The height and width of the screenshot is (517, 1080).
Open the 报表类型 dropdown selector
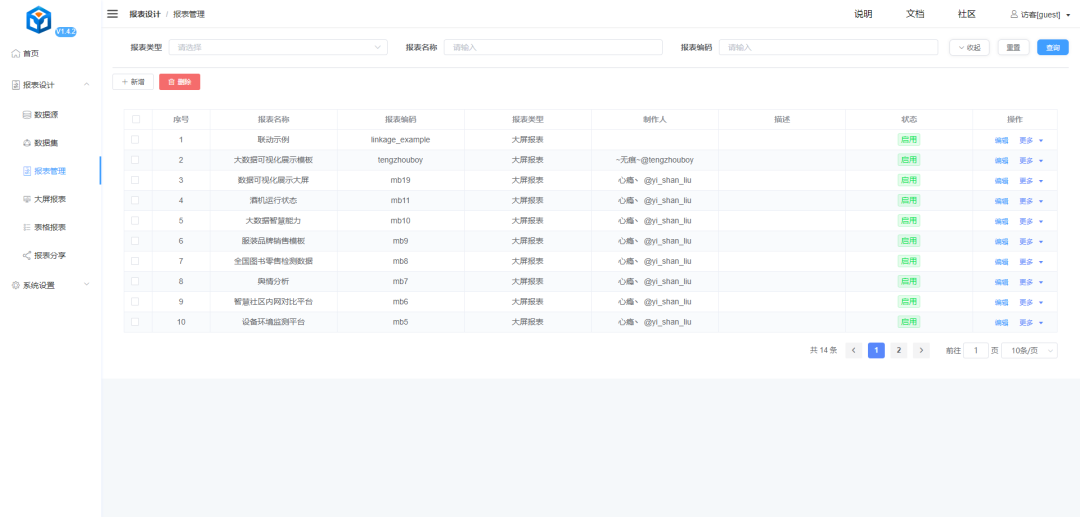(278, 47)
